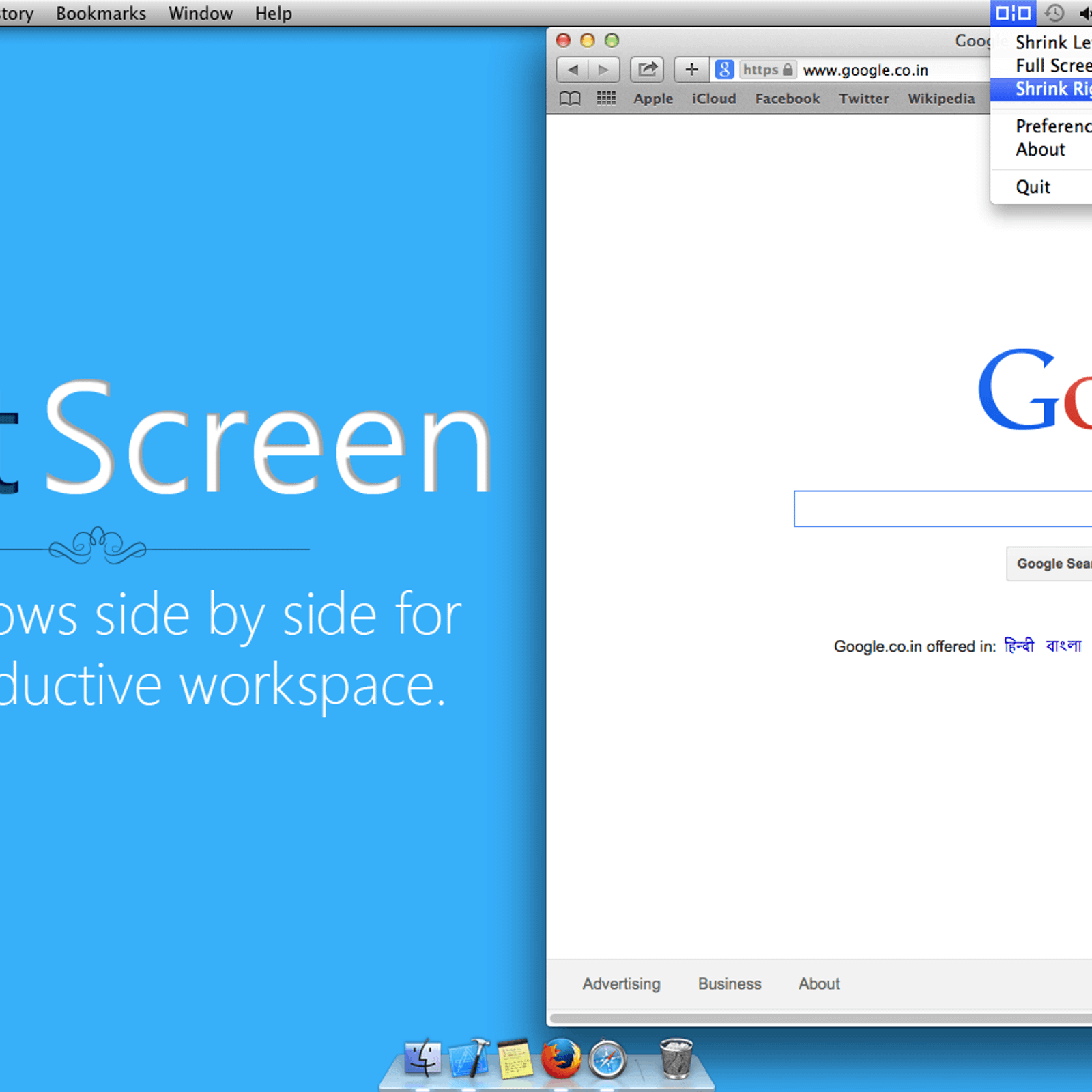Open the Window menu
The width and height of the screenshot is (1092, 1092).
(x=201, y=13)
